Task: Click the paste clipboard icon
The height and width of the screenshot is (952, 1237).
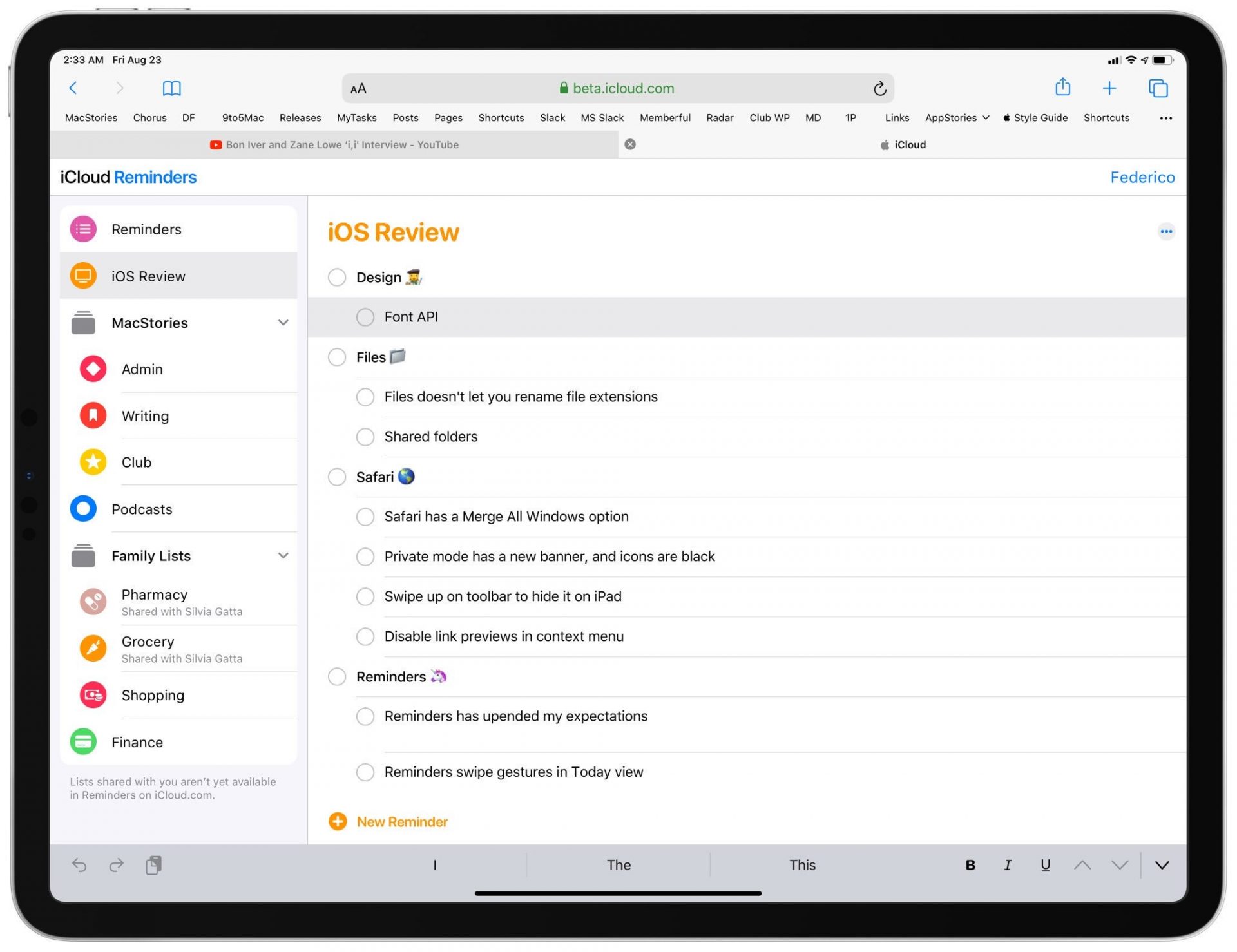Action: [153, 865]
